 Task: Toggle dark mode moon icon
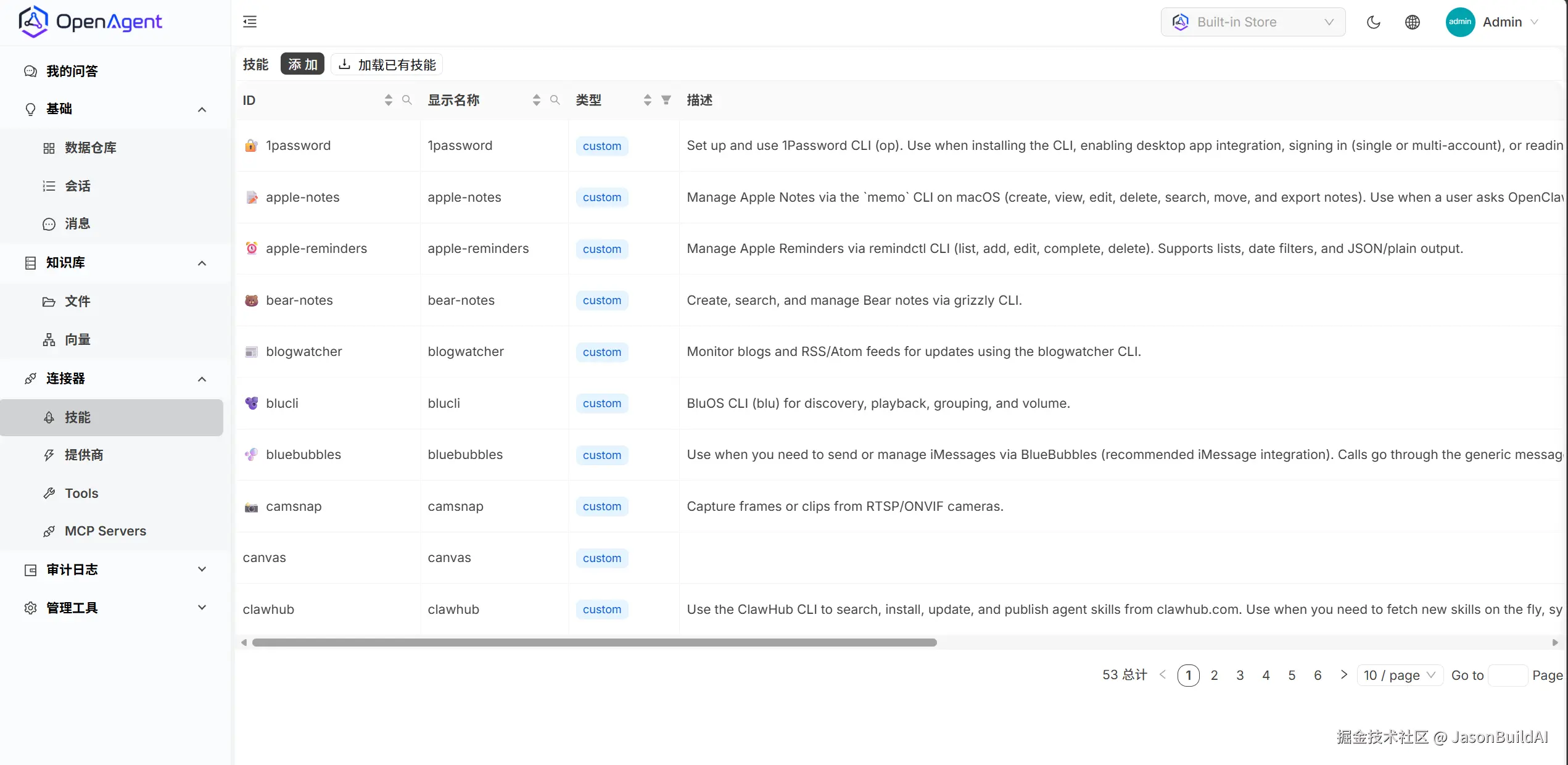pyautogui.click(x=1374, y=22)
